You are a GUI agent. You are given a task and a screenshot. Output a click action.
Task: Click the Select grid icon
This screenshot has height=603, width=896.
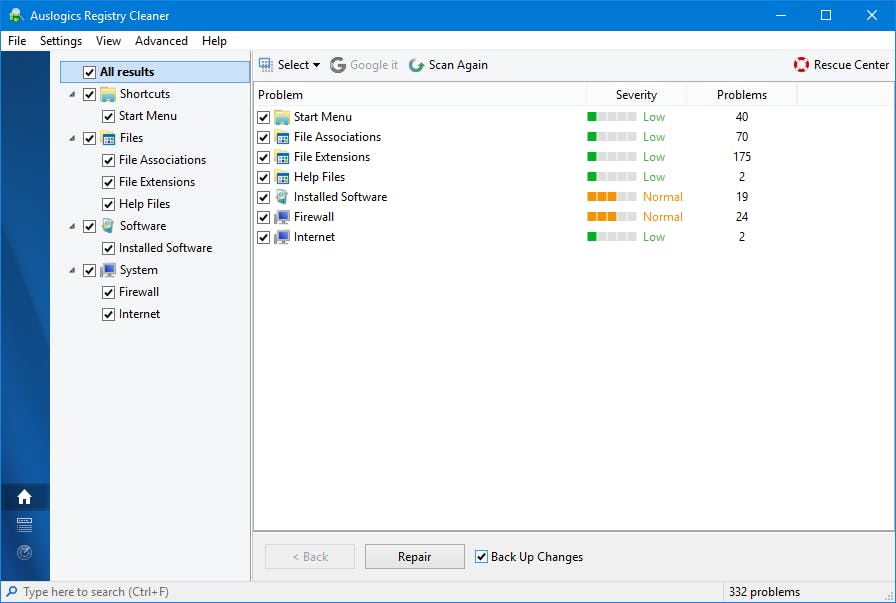pyautogui.click(x=266, y=65)
